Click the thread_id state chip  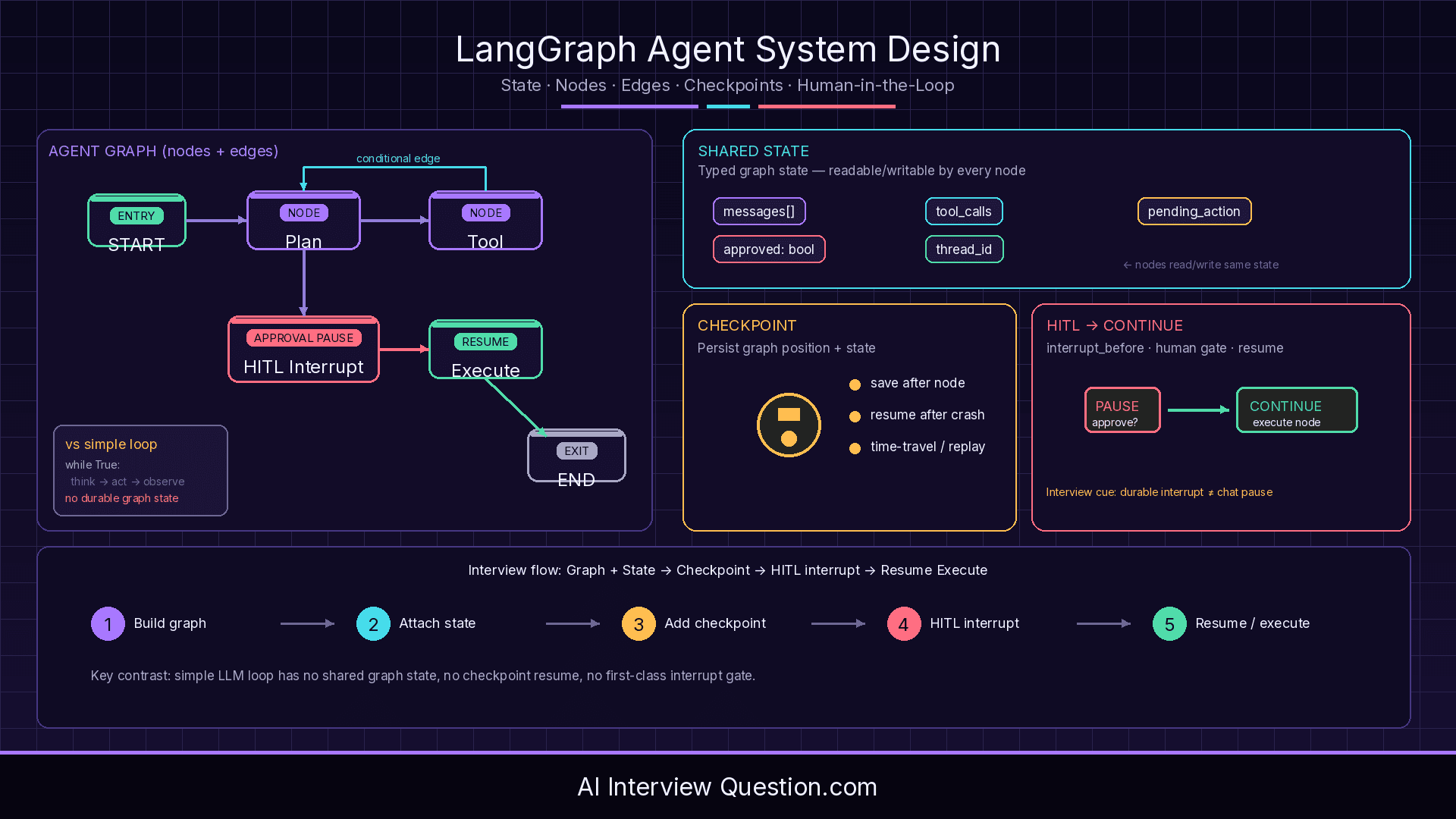964,249
